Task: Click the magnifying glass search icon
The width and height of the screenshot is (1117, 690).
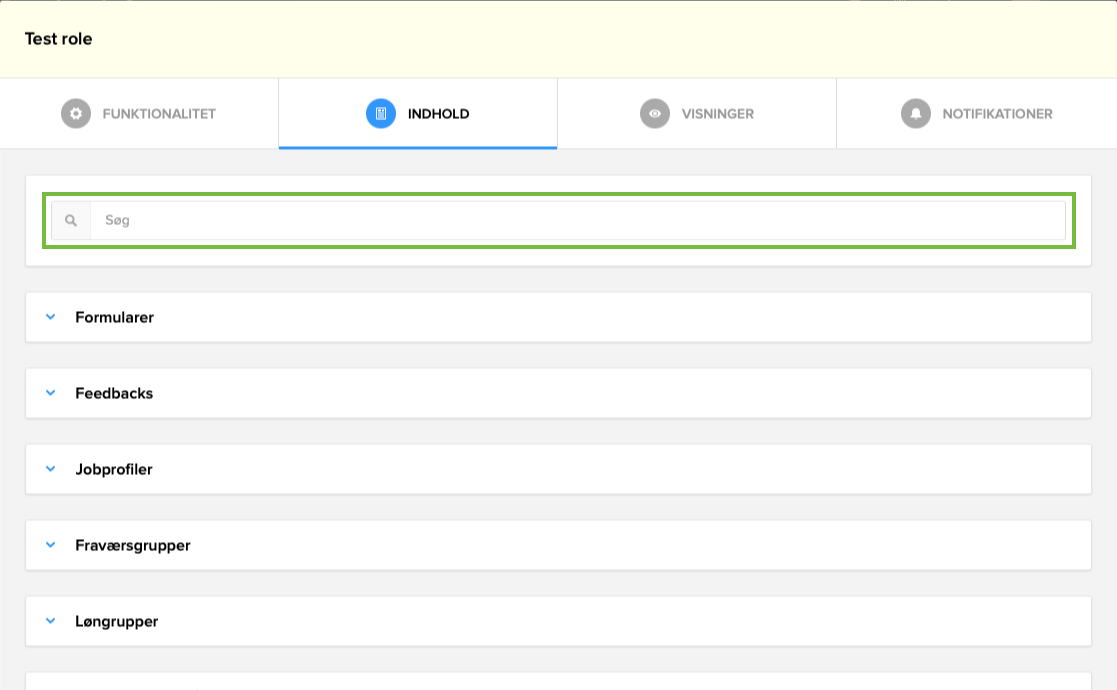Action: point(70,219)
